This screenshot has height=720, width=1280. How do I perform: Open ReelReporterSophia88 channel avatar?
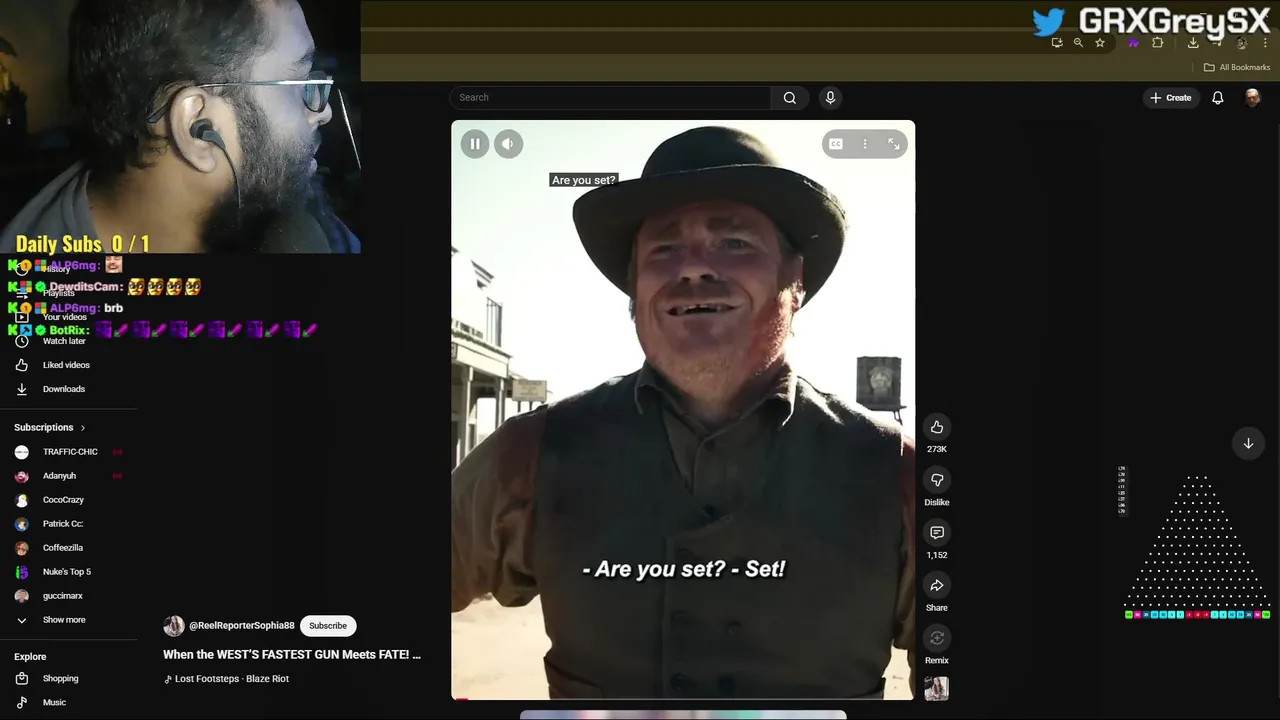174,626
